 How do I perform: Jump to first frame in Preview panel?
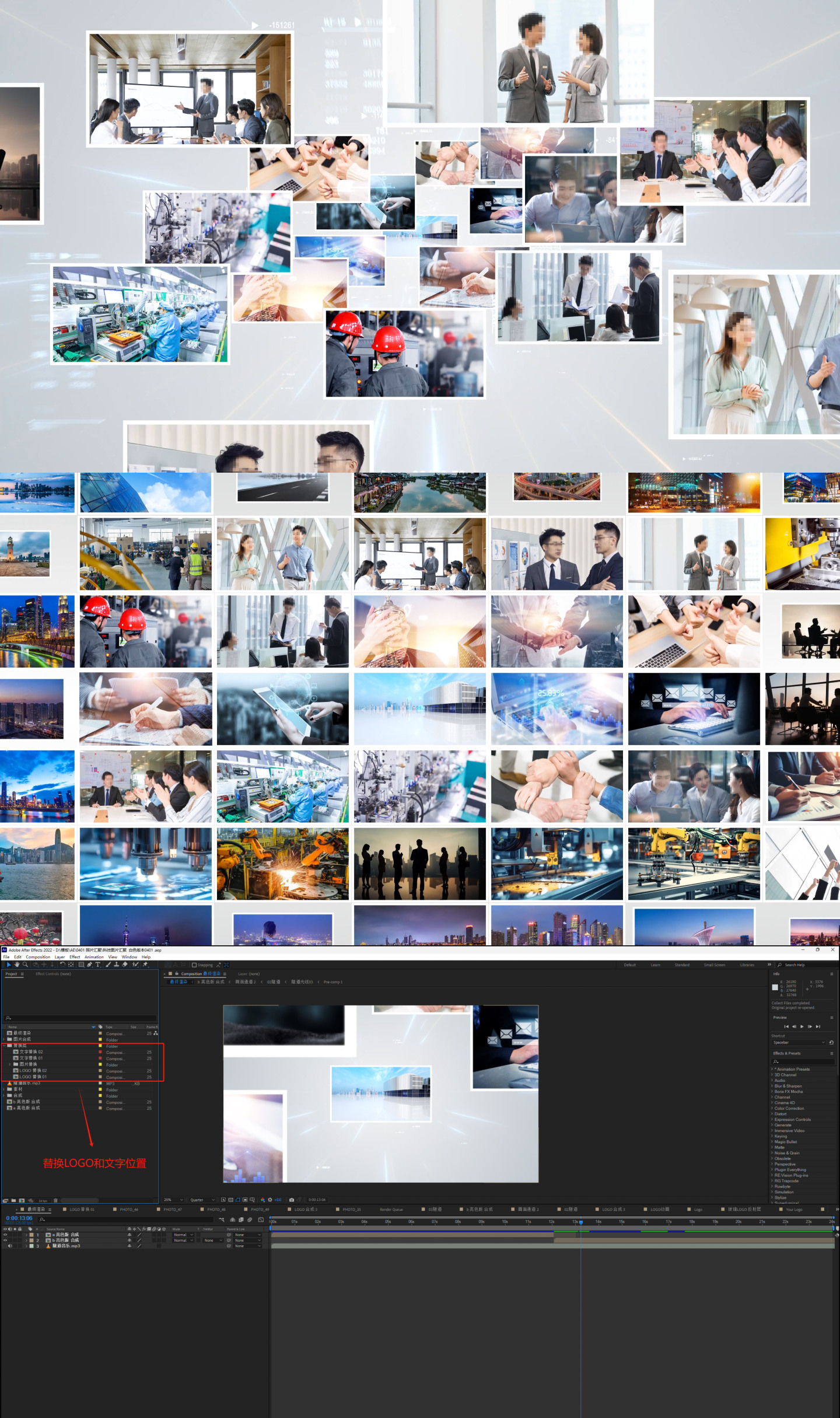[786, 1026]
